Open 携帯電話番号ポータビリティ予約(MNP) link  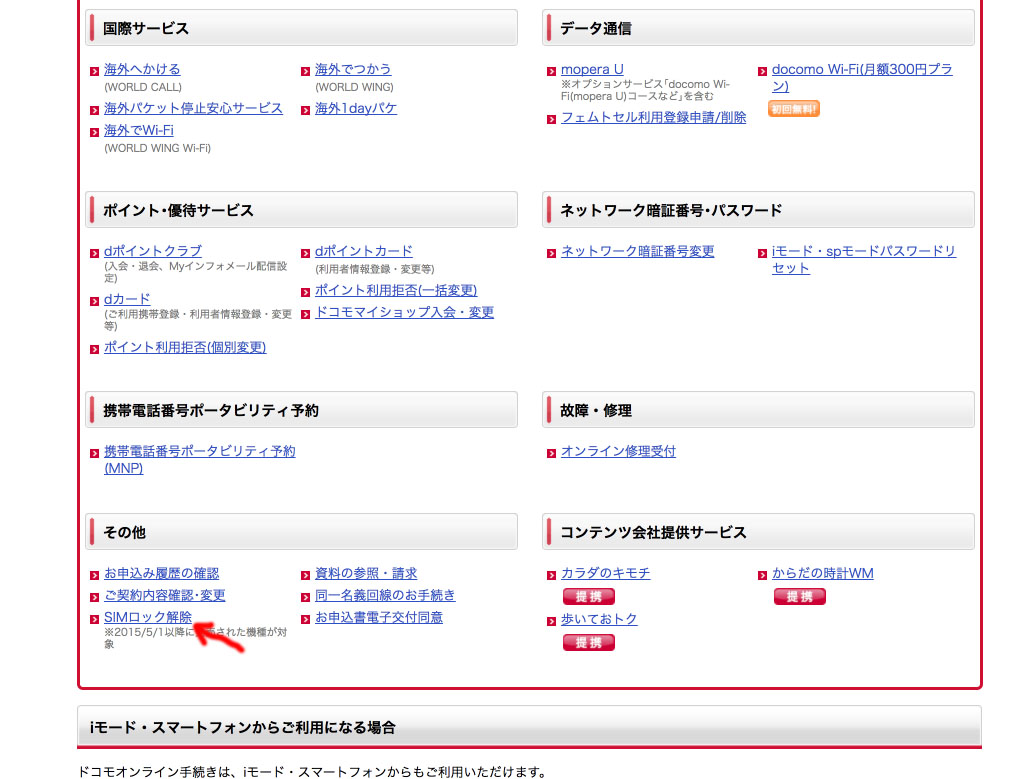coord(200,460)
